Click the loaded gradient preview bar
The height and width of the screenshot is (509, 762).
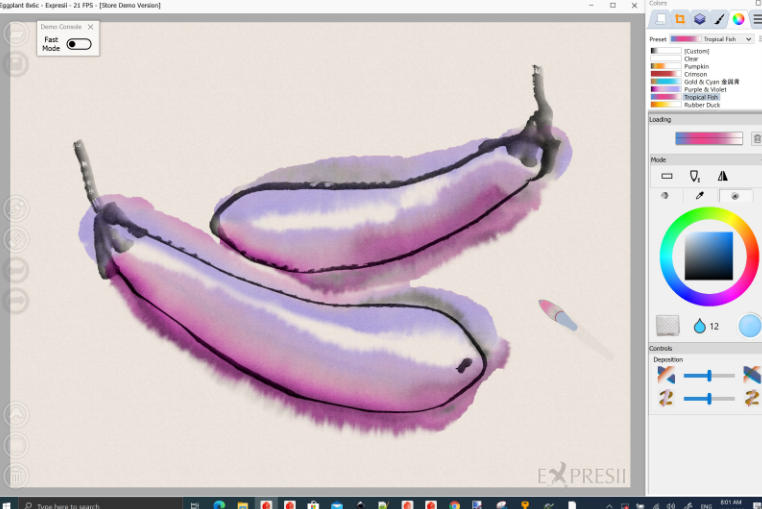[708, 139]
